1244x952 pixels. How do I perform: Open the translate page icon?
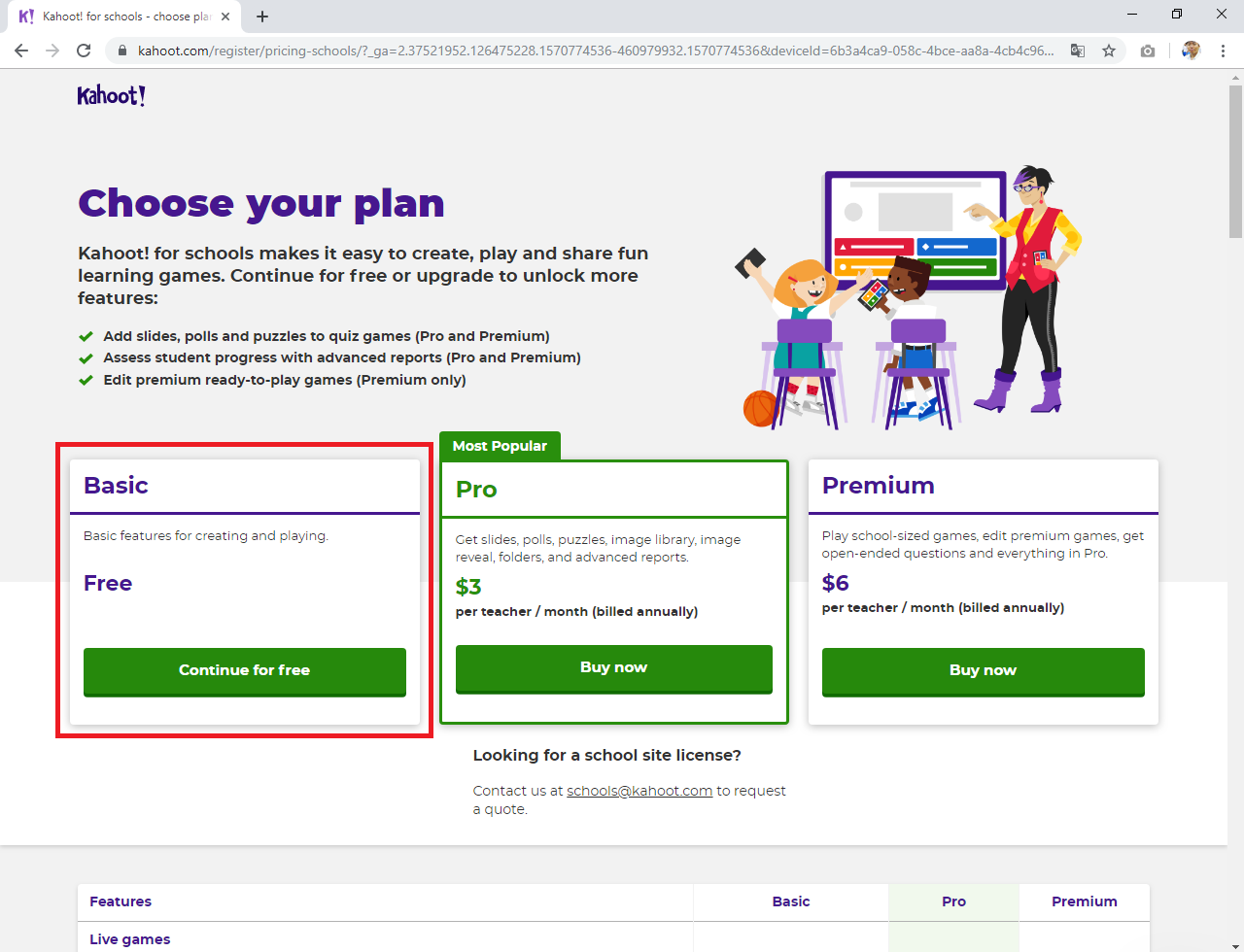click(x=1078, y=51)
